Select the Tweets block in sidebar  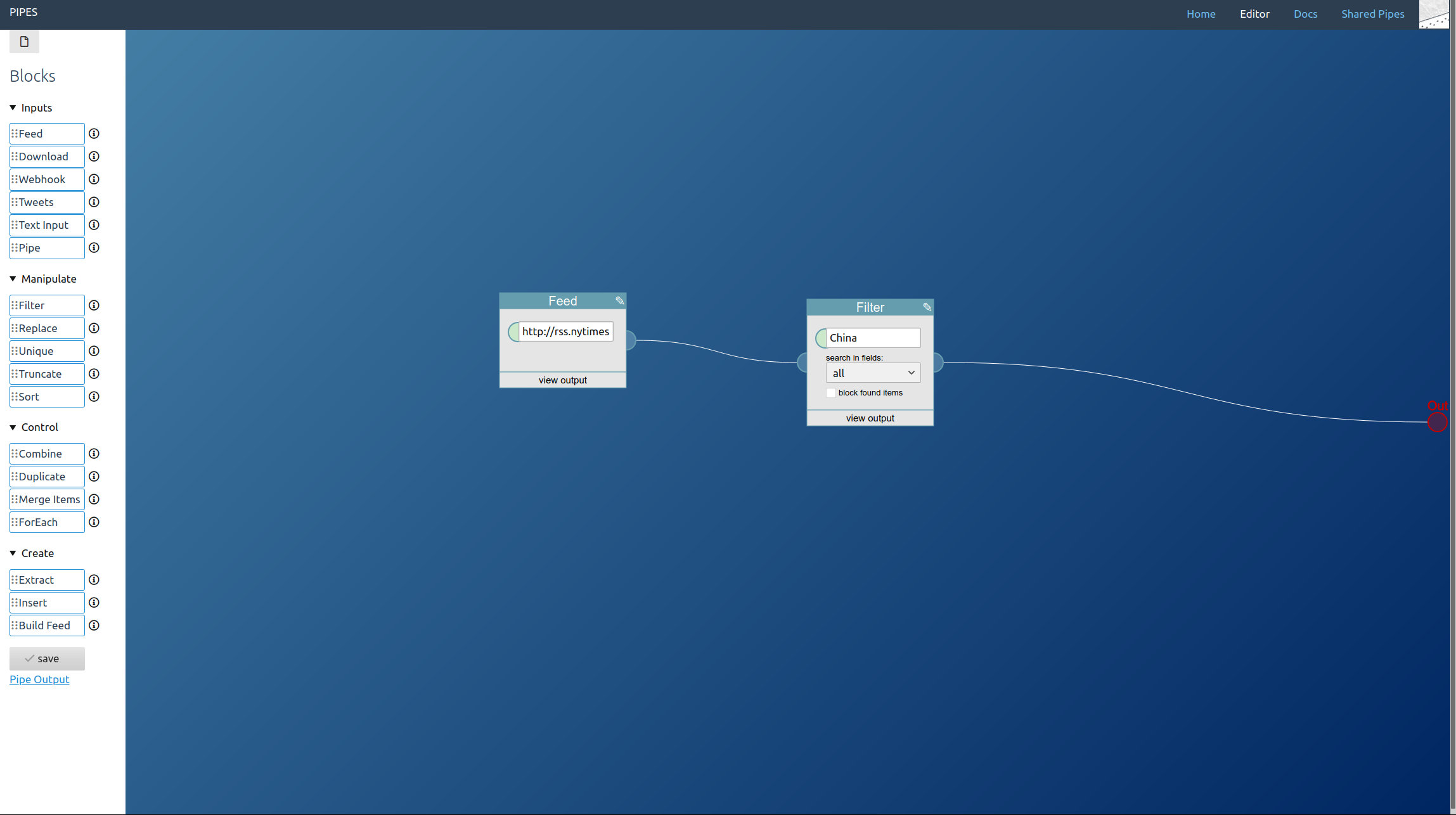point(47,202)
